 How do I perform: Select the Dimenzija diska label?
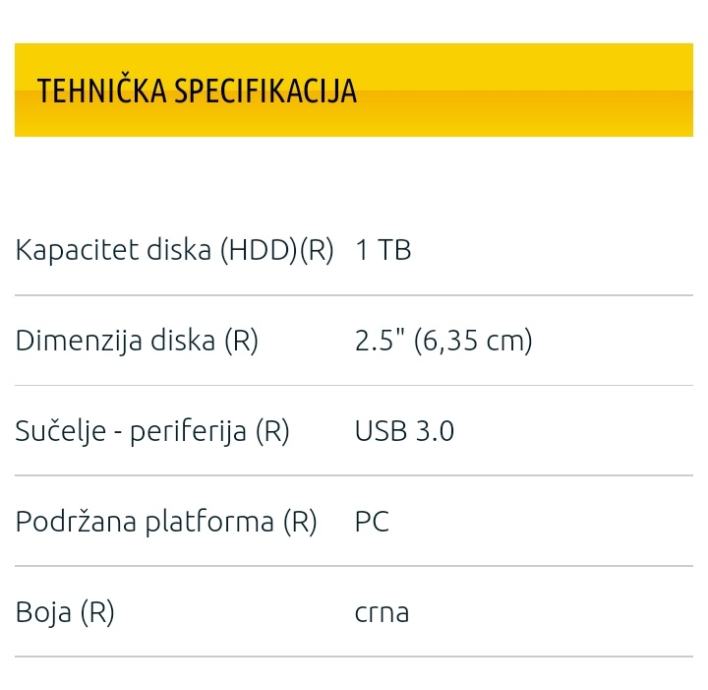click(115, 341)
